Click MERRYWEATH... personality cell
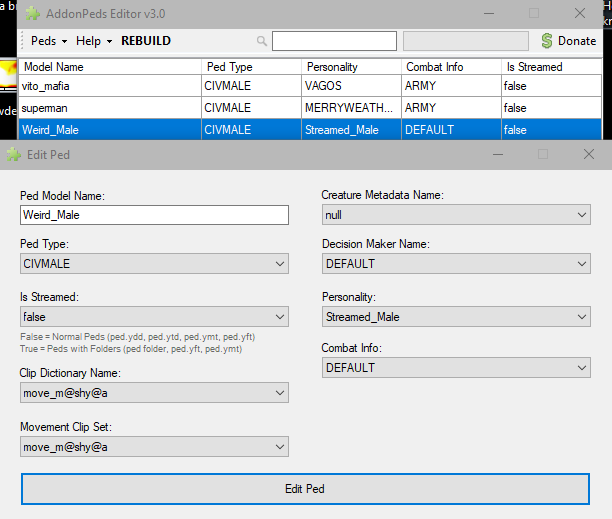 [351, 108]
